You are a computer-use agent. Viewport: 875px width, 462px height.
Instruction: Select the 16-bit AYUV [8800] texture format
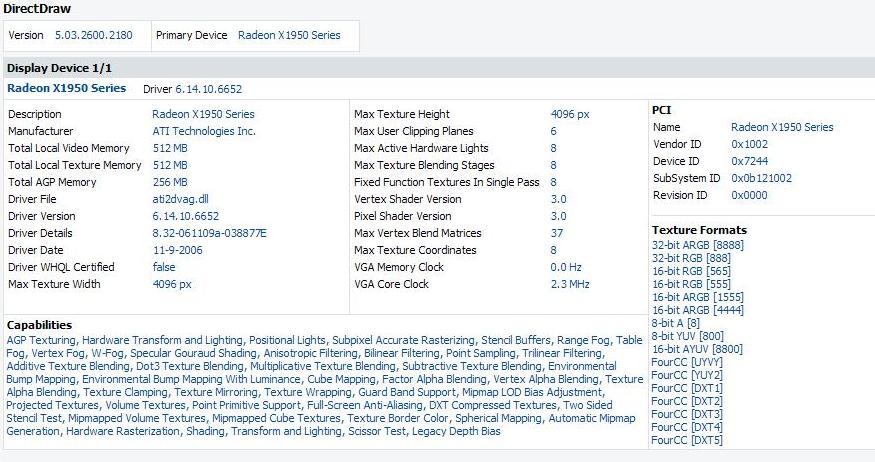point(698,349)
